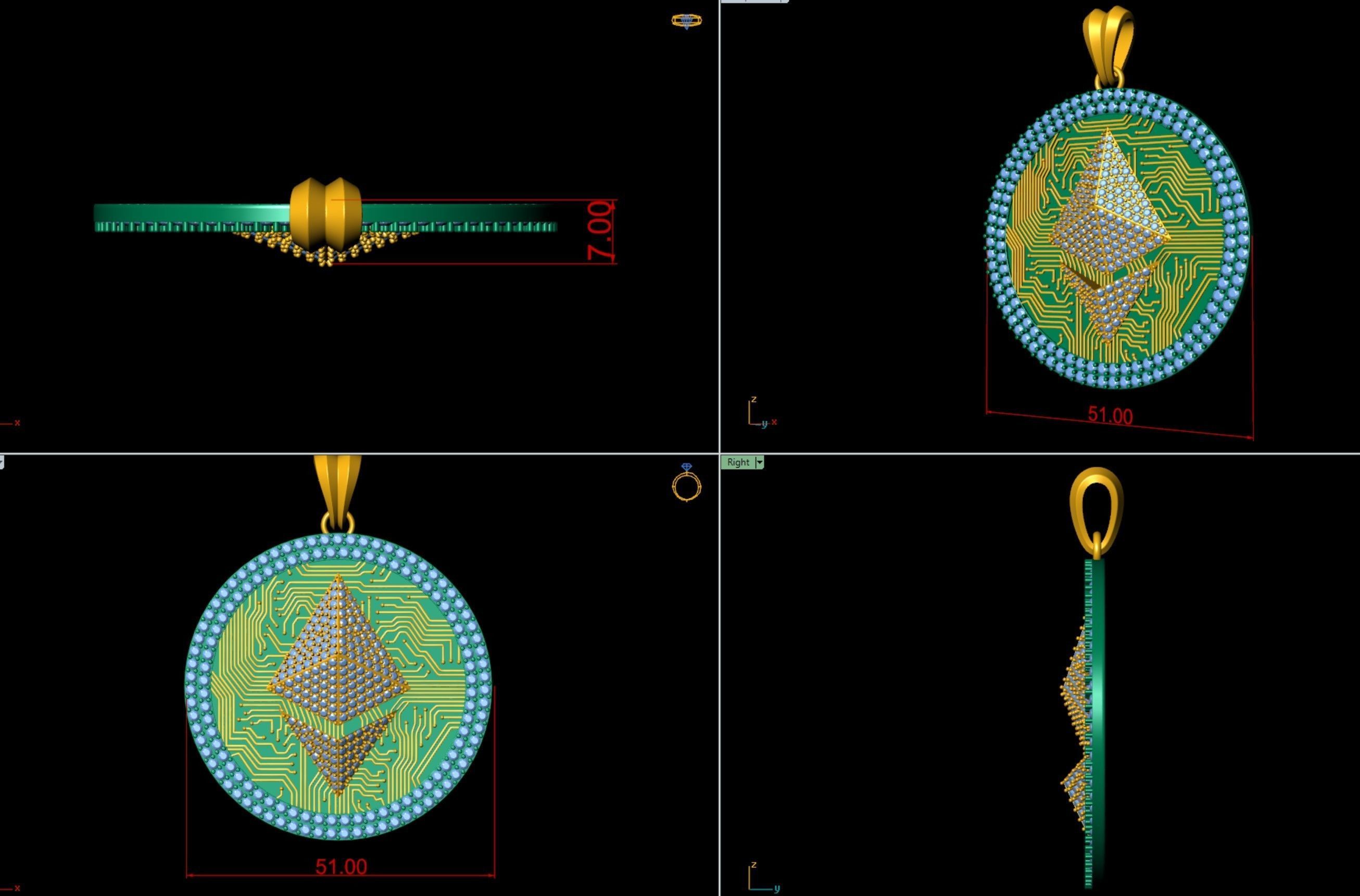Click the center intersection of viewport dividers

(x=720, y=453)
